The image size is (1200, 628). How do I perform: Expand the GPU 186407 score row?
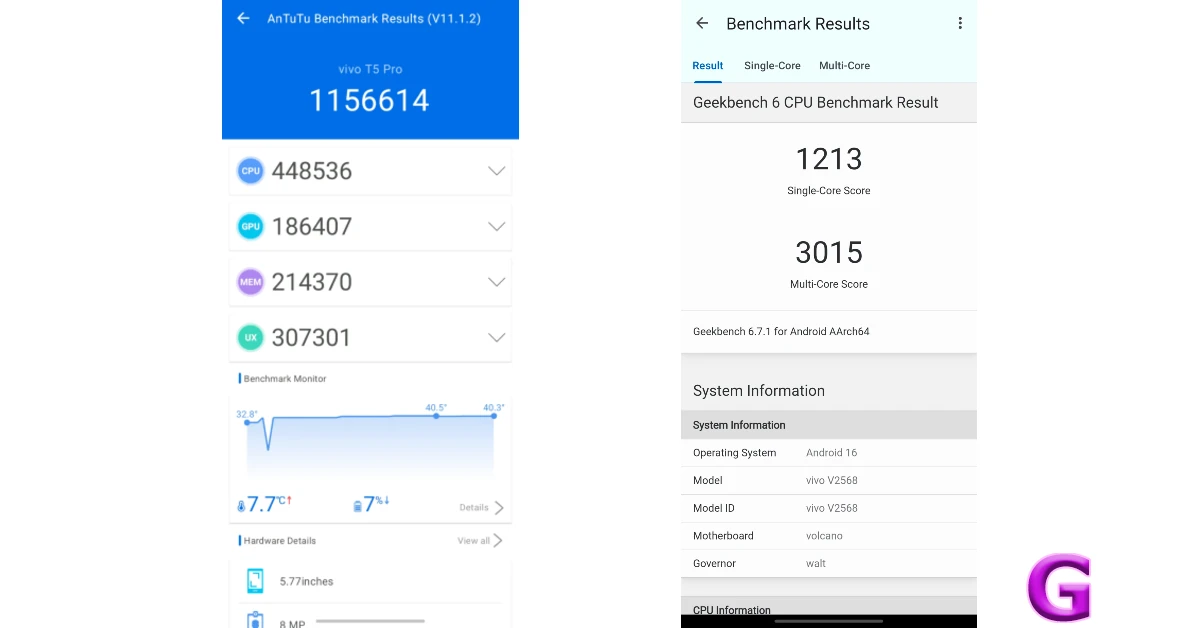[x=370, y=226]
